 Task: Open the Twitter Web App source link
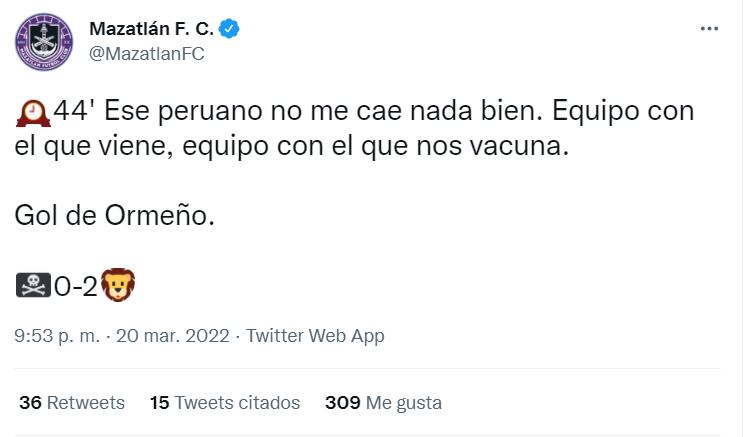[x=314, y=336]
